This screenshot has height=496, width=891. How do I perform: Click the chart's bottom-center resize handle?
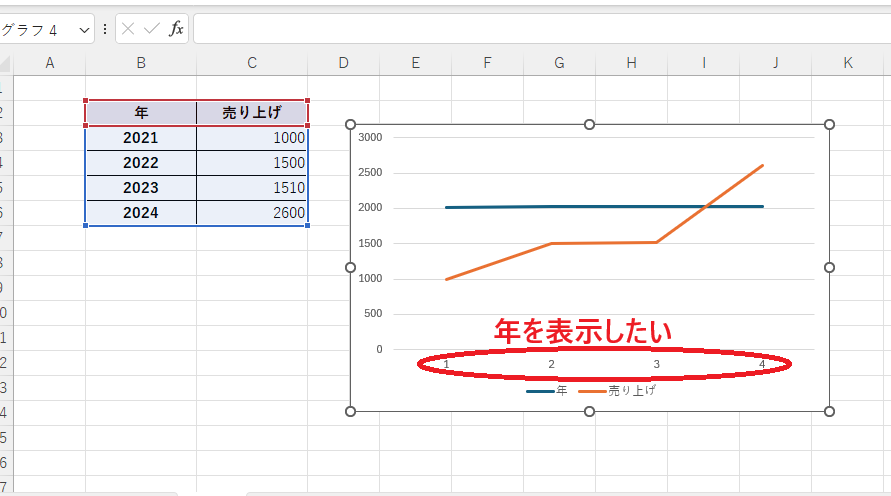click(589, 411)
